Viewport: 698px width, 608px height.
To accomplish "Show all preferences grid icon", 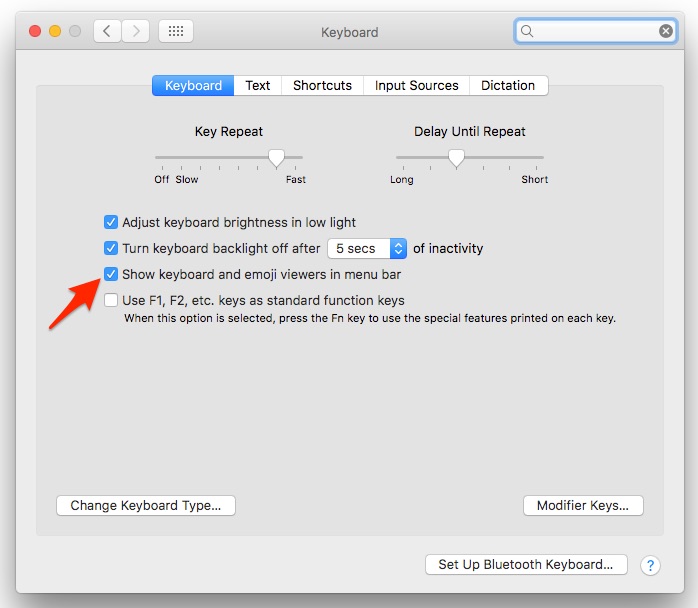I will pyautogui.click(x=176, y=31).
